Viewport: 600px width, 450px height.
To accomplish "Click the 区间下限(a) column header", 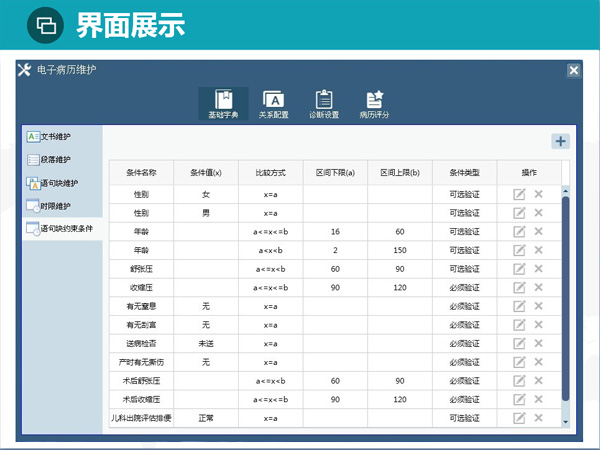I will [x=335, y=173].
